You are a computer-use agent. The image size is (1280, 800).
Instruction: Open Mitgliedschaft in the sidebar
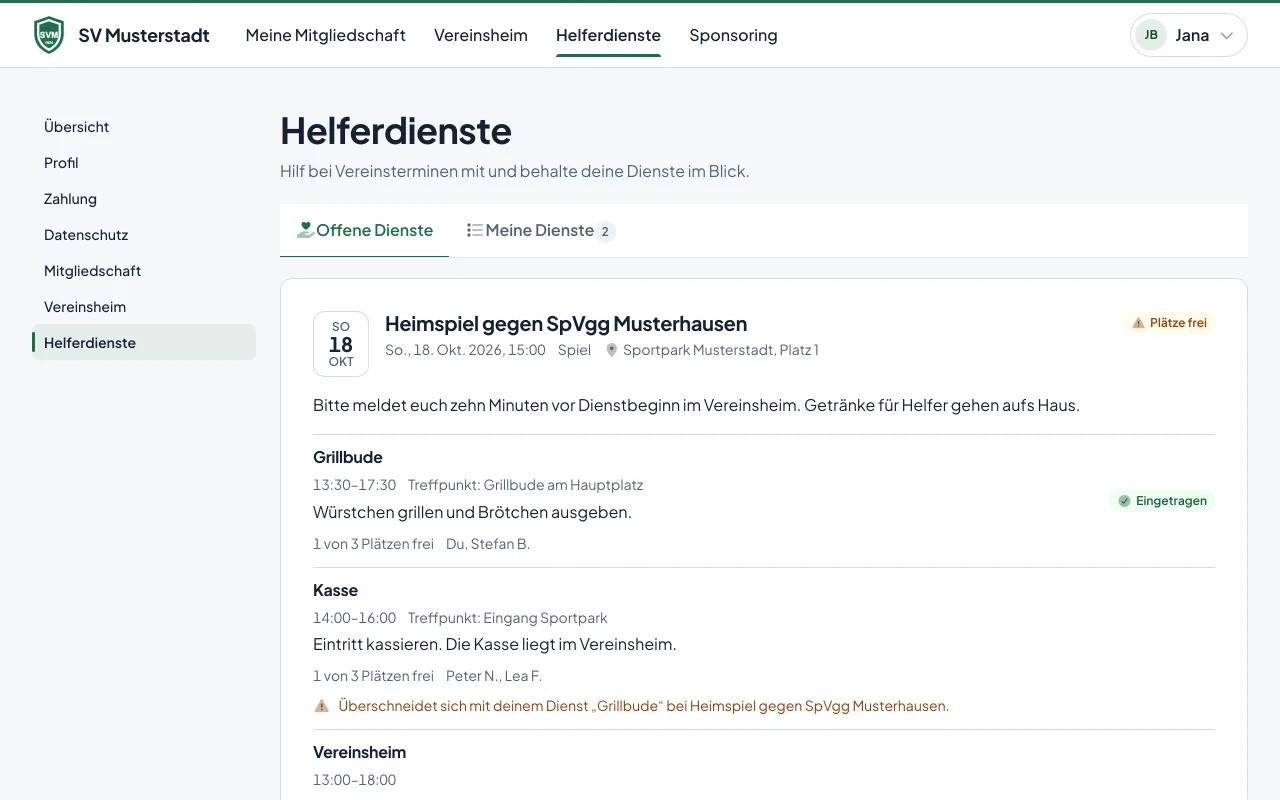(144, 271)
